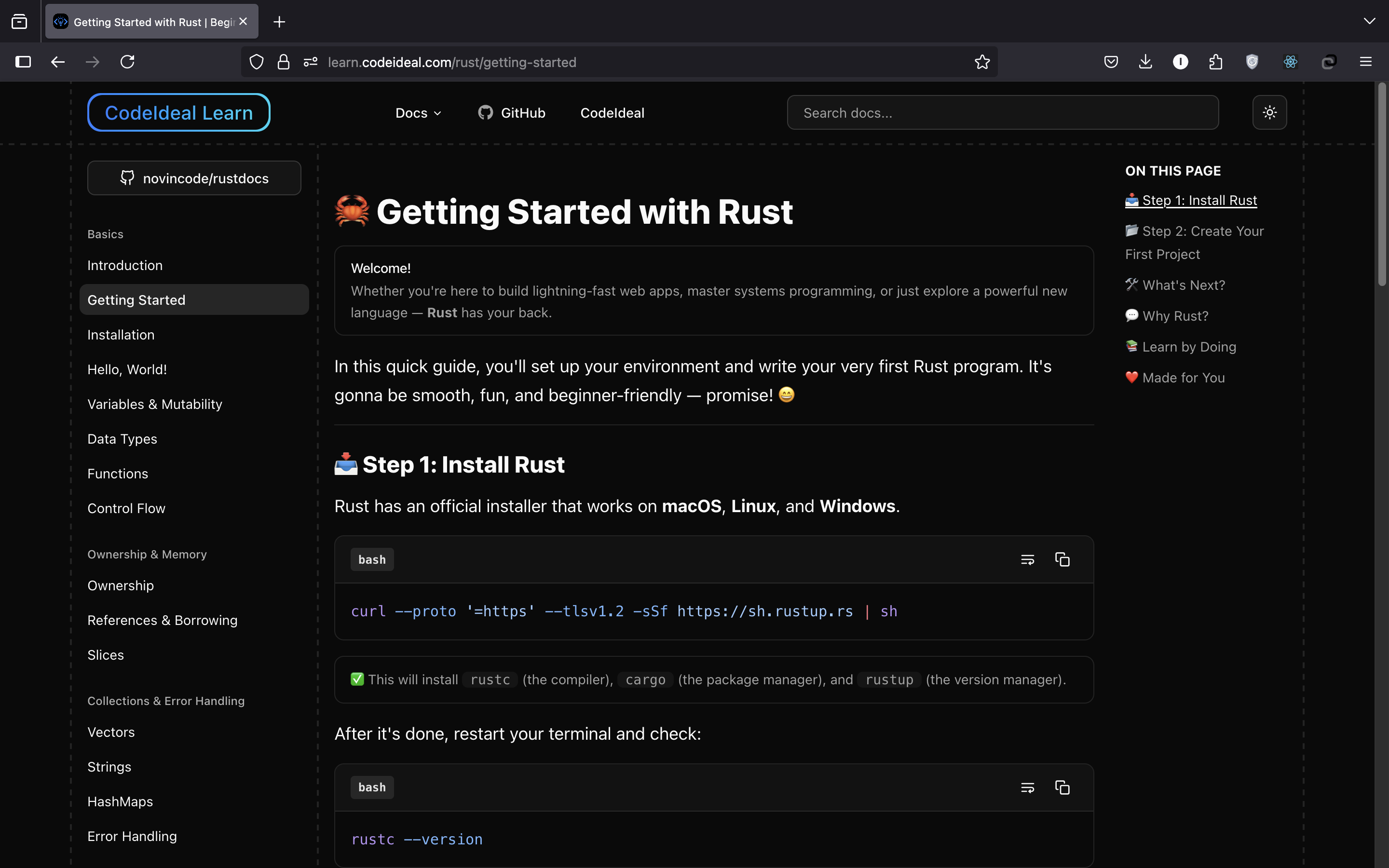Image resolution: width=1389 pixels, height=868 pixels.
Task: Copy the rustc --version code
Action: click(x=1062, y=787)
